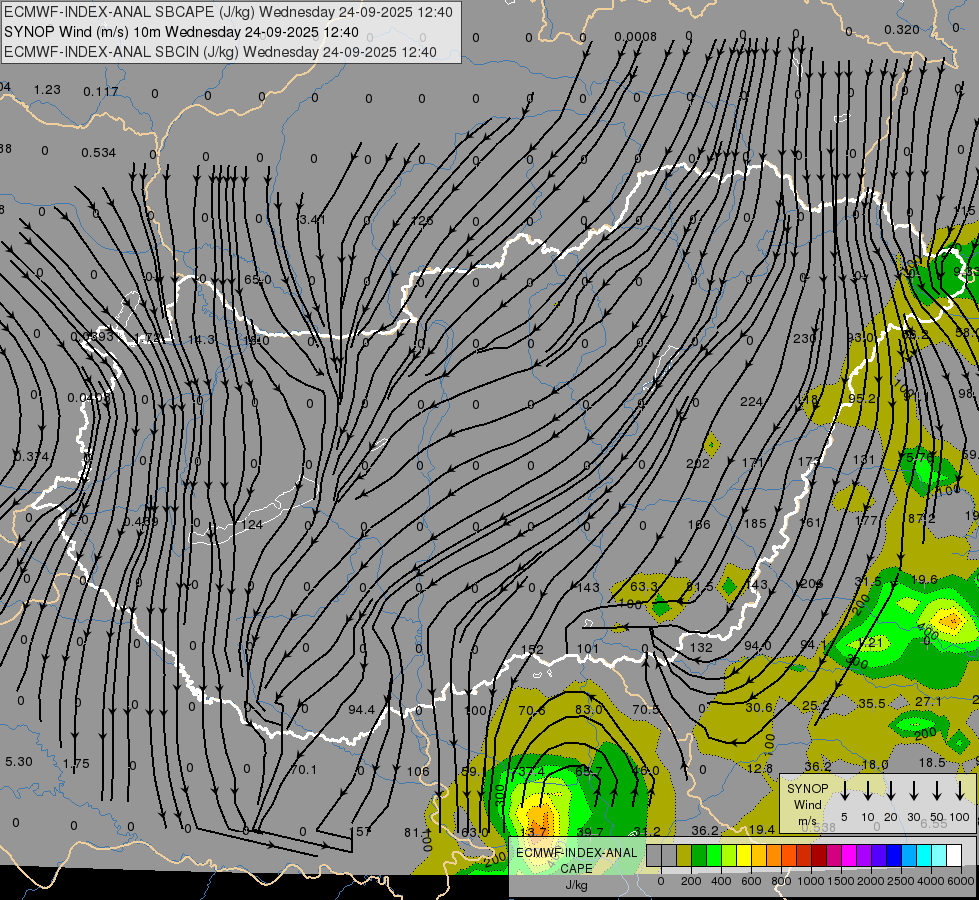Click the 206 value on the map
Screen dimensions: 979x900
coord(811,584)
